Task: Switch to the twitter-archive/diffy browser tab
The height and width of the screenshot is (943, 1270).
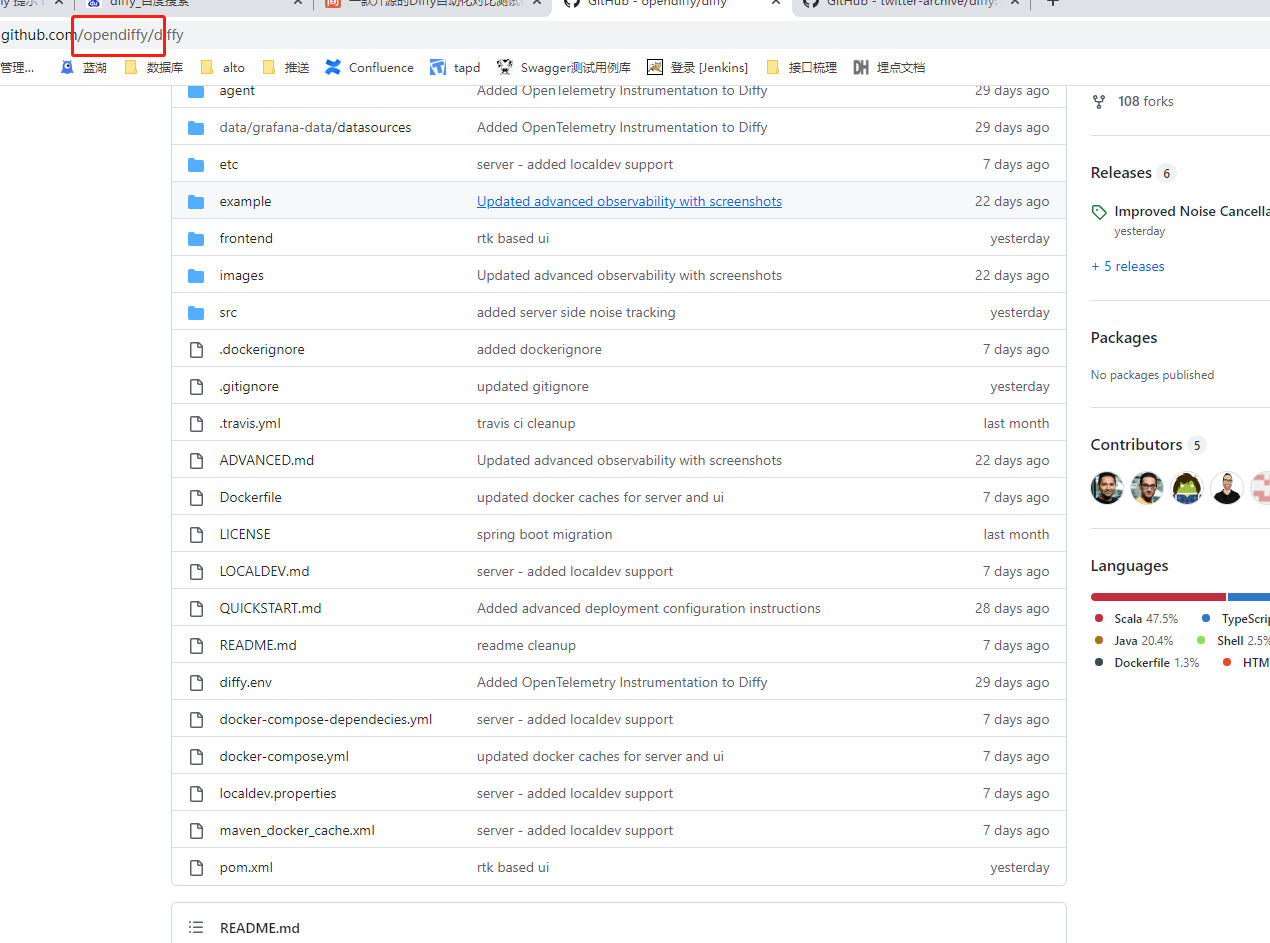Action: (x=910, y=3)
